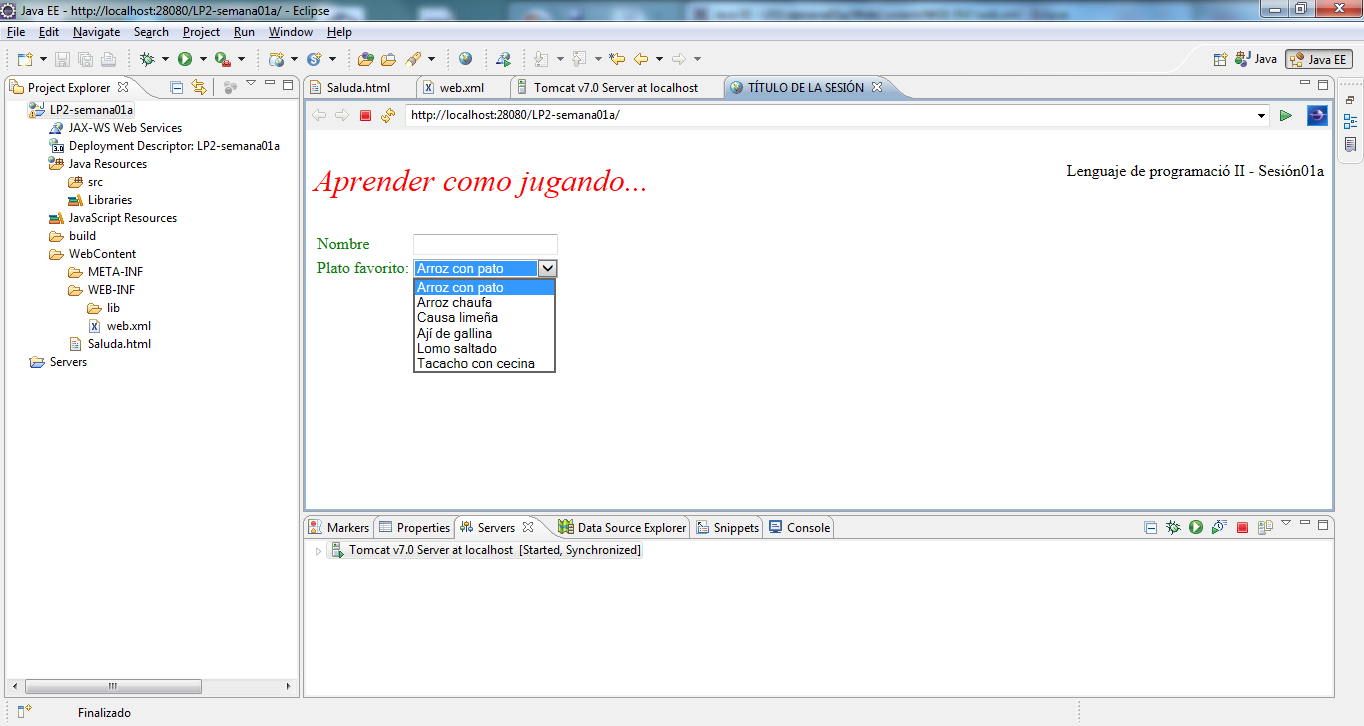Open the Web Browser globe icon
This screenshot has height=726, width=1364.
click(464, 60)
